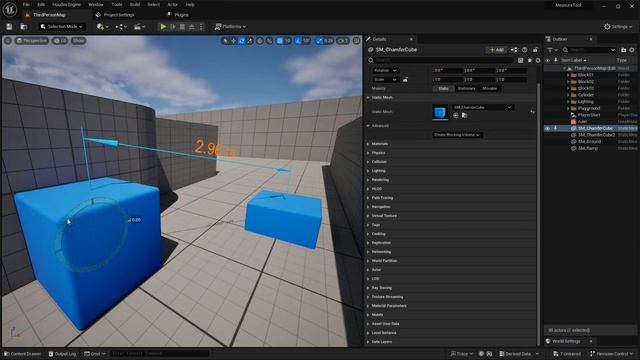Set Mobility to Static
The width and height of the screenshot is (640, 360).
(443, 89)
